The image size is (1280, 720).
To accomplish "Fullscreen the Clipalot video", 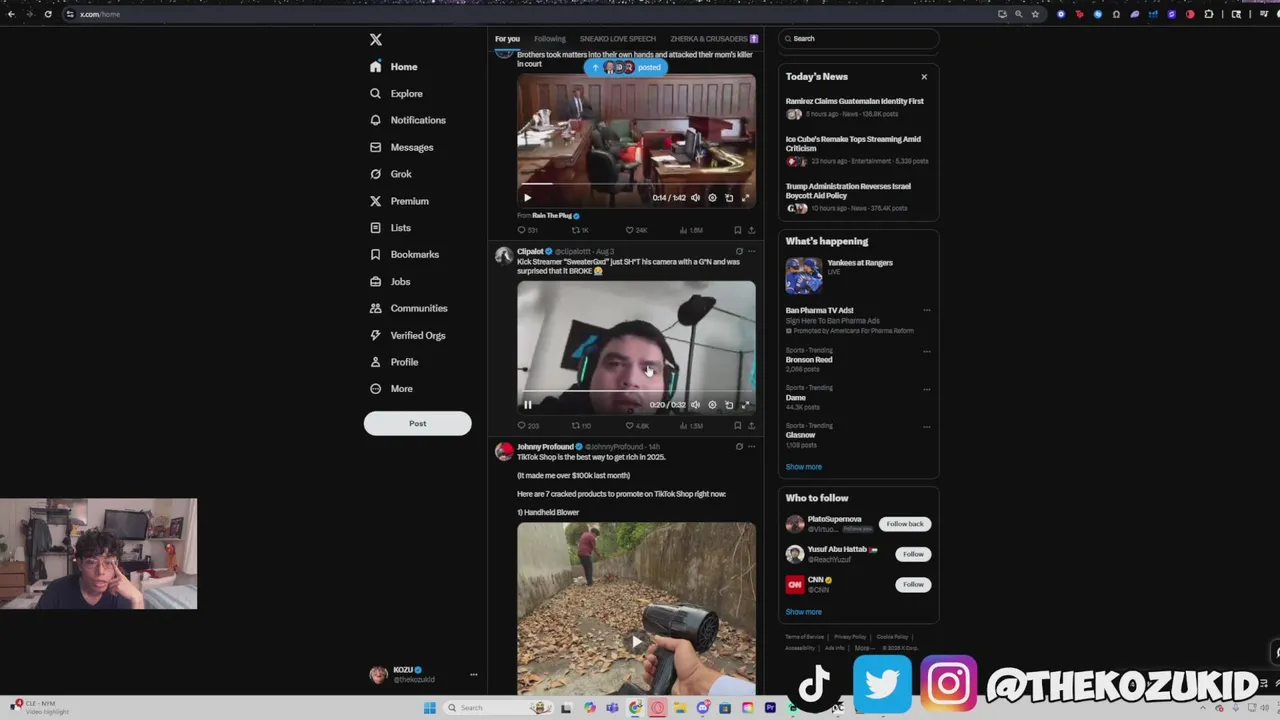I will tap(745, 405).
